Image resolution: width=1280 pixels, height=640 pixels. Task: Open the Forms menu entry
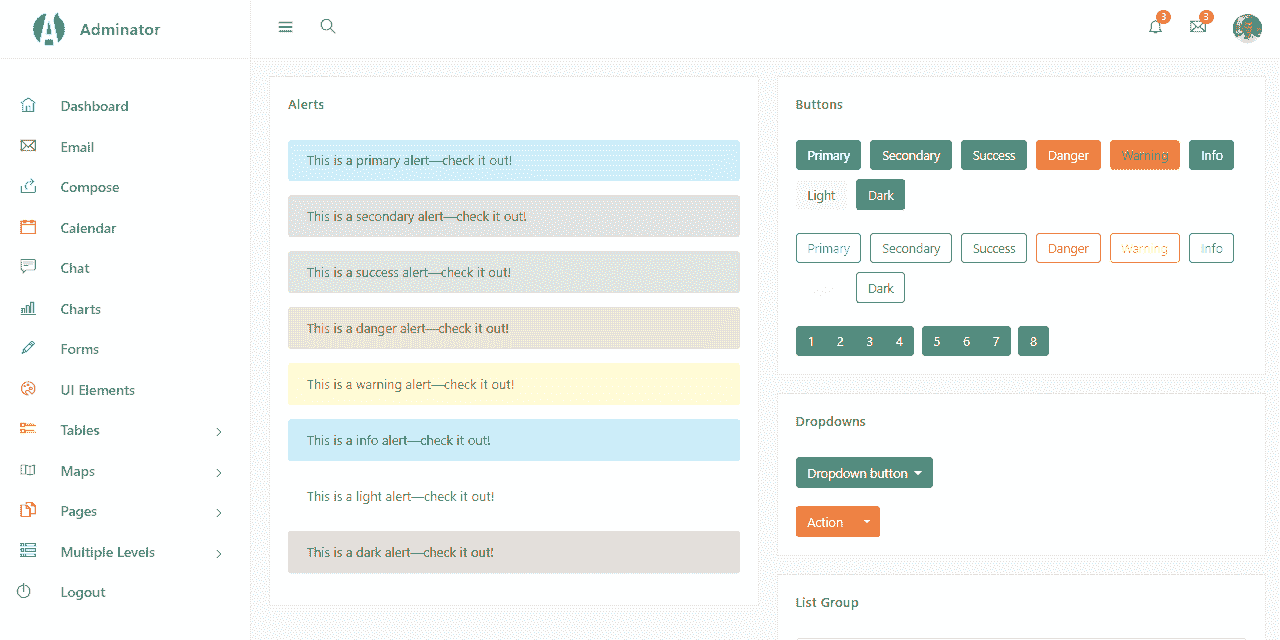pos(79,349)
